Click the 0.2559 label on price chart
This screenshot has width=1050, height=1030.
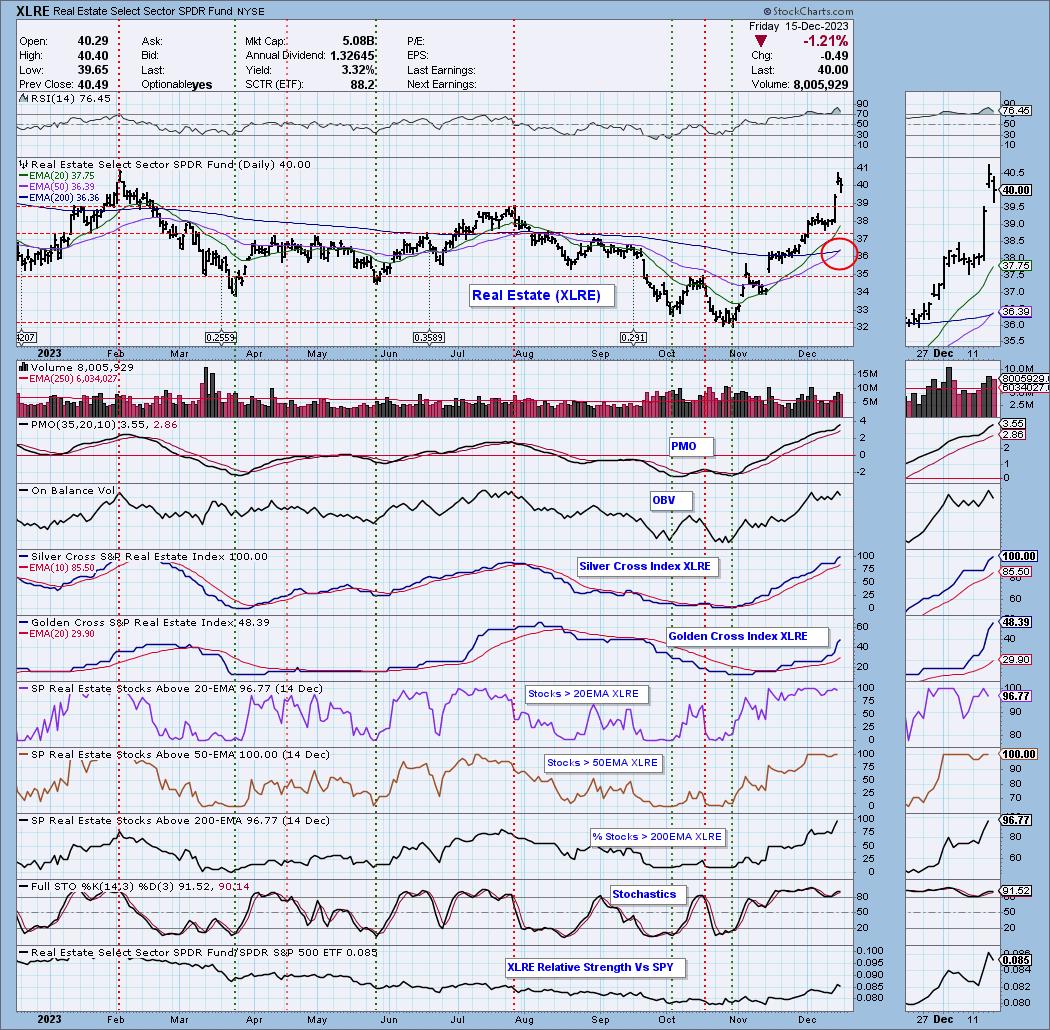tap(221, 338)
